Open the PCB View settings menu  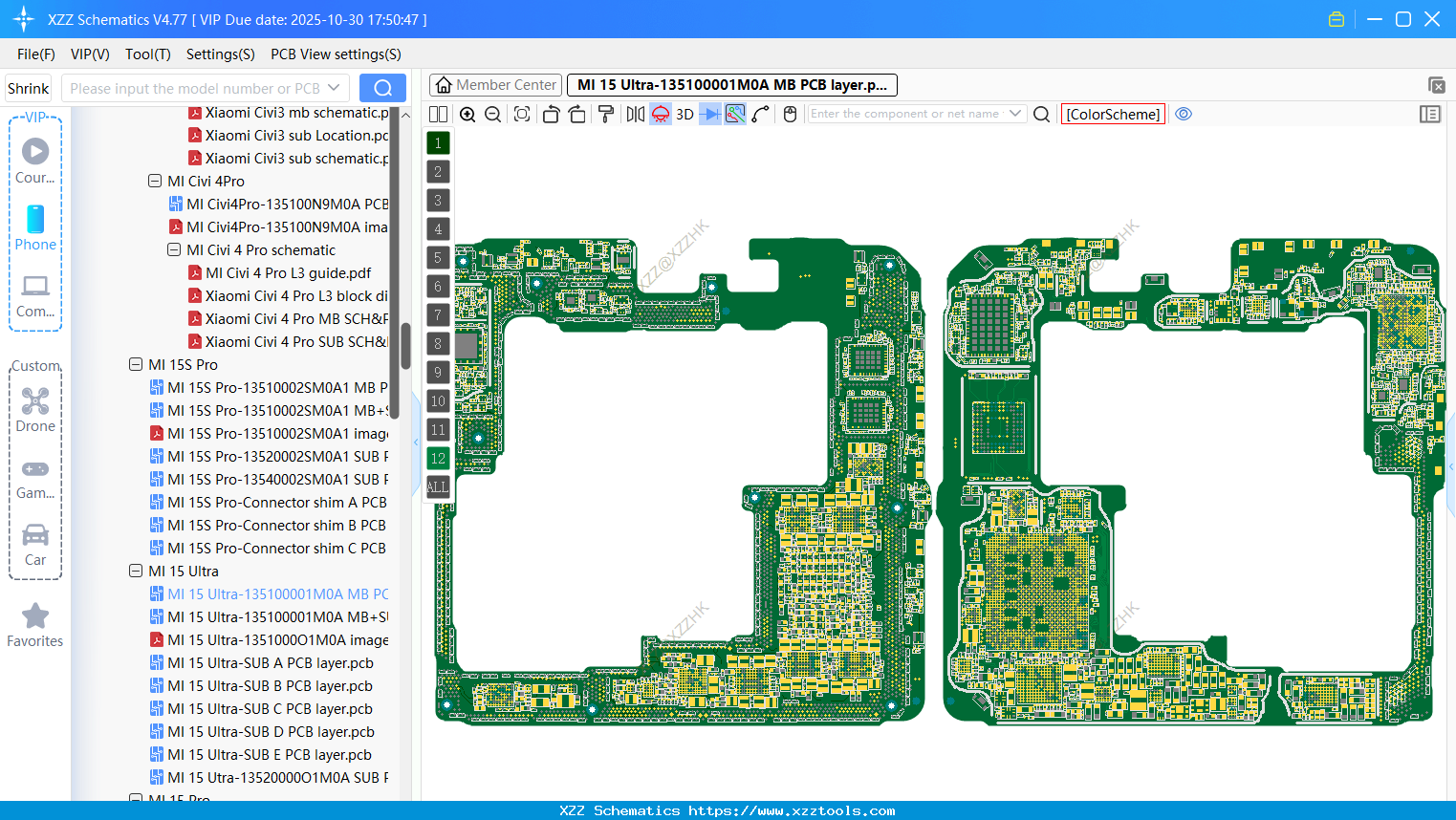[336, 54]
